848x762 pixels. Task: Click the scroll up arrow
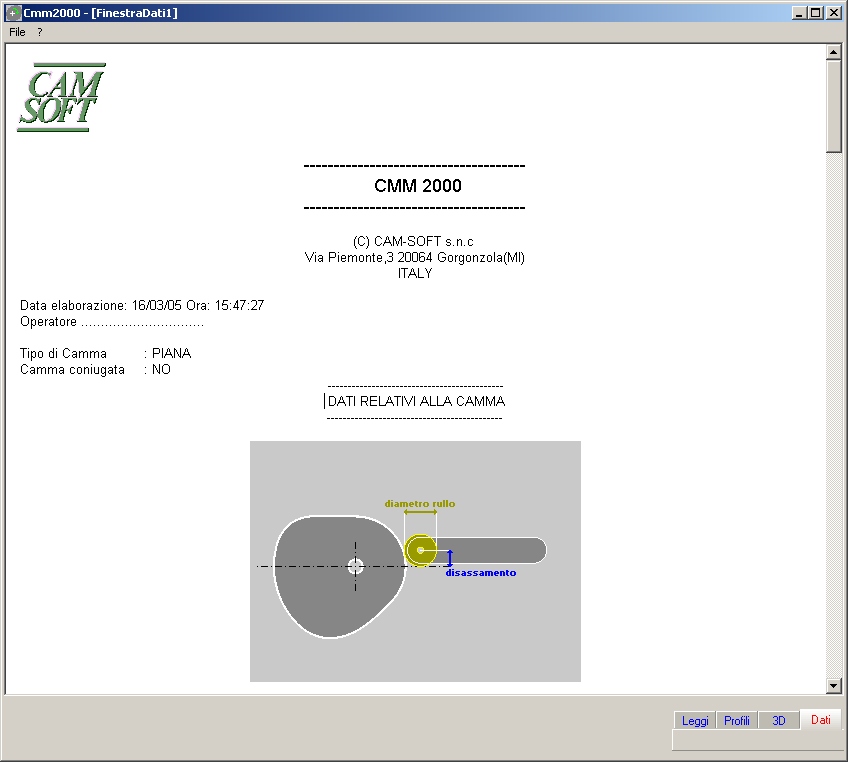click(833, 52)
